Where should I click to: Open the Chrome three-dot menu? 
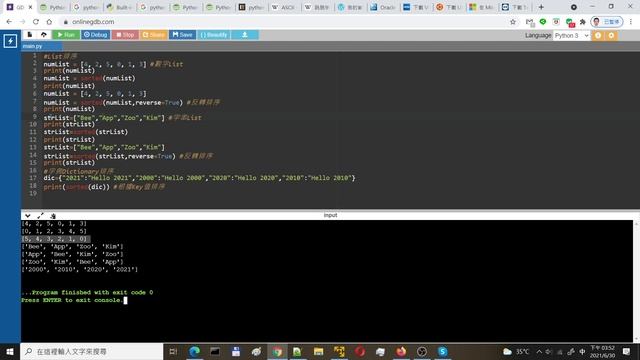(x=631, y=22)
